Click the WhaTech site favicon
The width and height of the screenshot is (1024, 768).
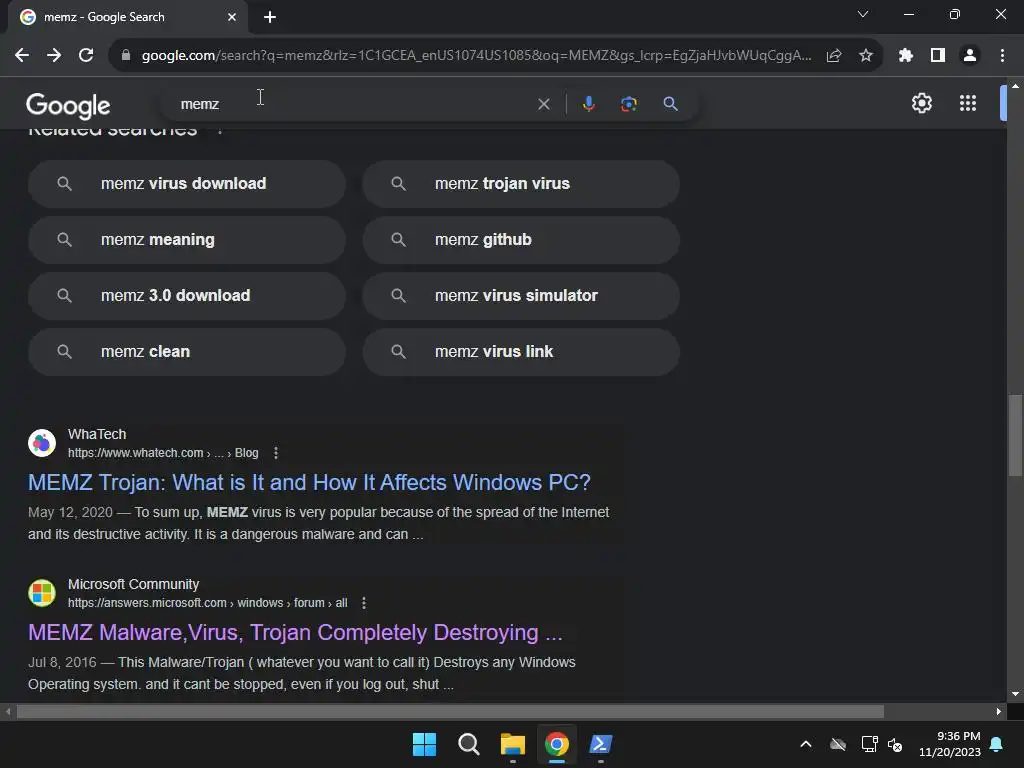[x=42, y=443]
